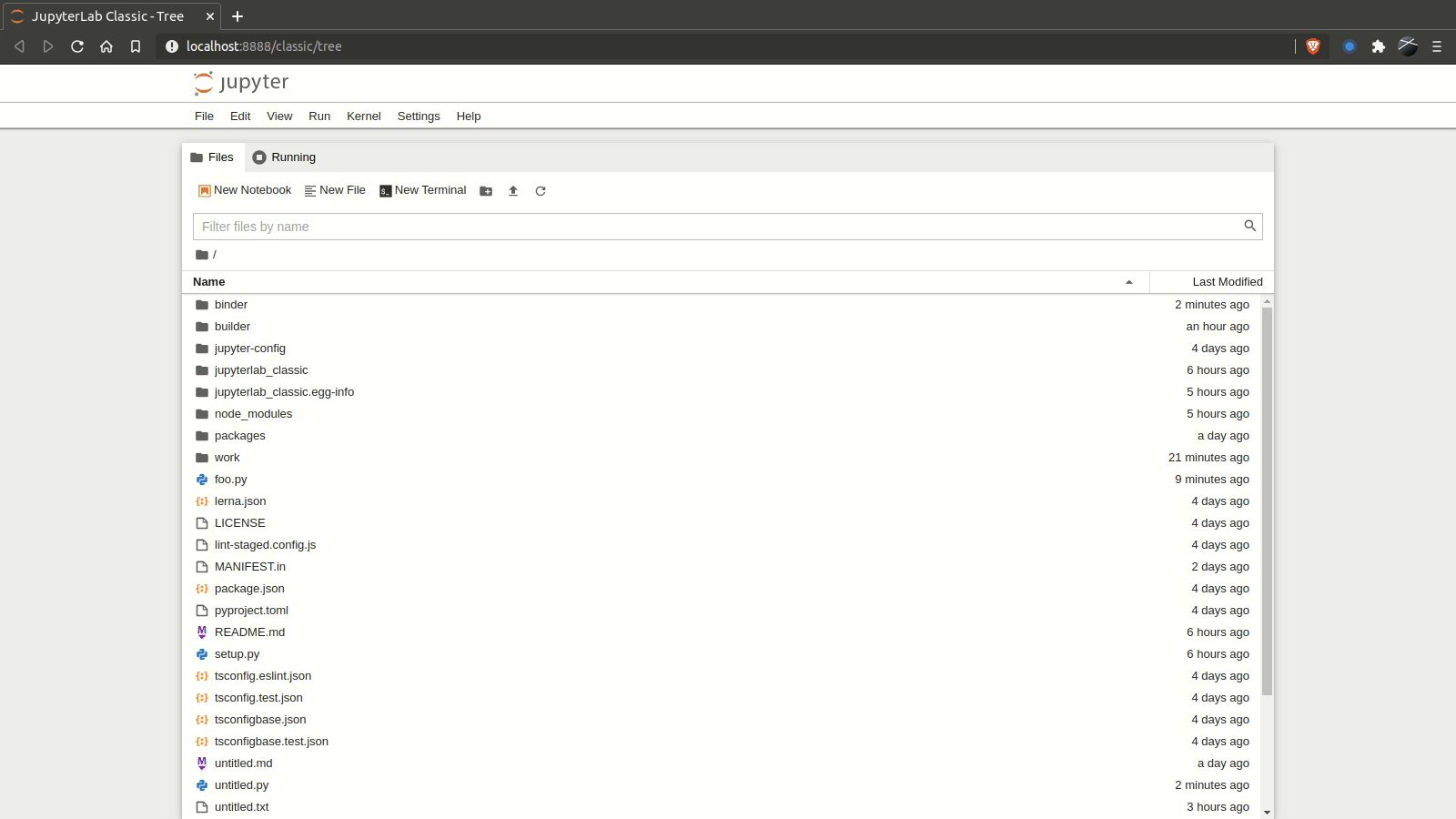Click the root folder breadcrumb icon
Screen dimensions: 1456x819
[202, 255]
